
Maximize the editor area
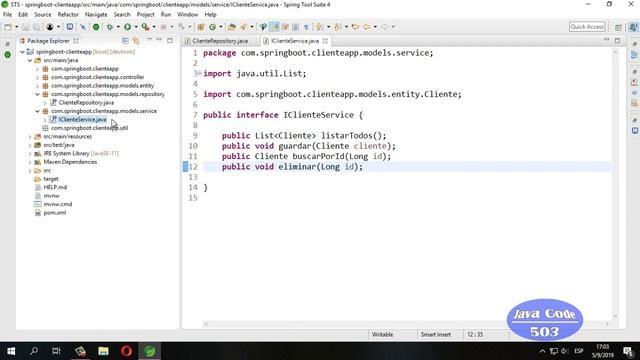[x=617, y=40]
